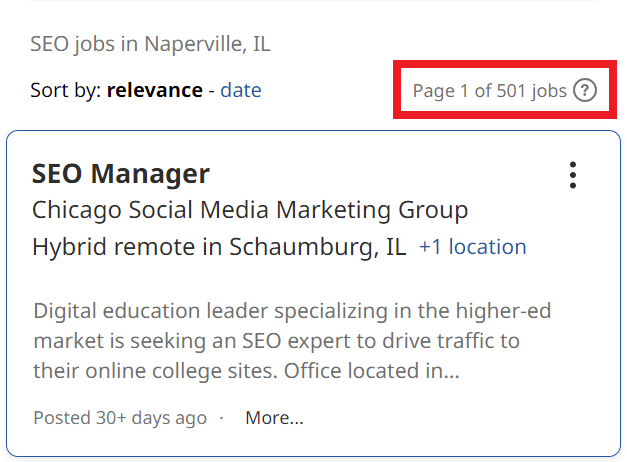627x462 pixels.
Task: Click 'SEO jobs in Naperville, IL' heading
Action: 150,44
